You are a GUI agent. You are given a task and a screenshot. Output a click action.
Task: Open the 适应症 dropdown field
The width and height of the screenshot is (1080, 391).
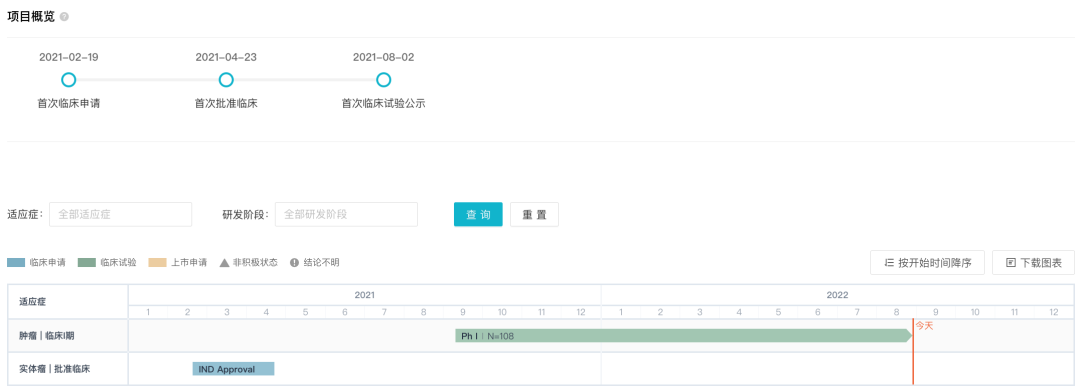[121, 214]
